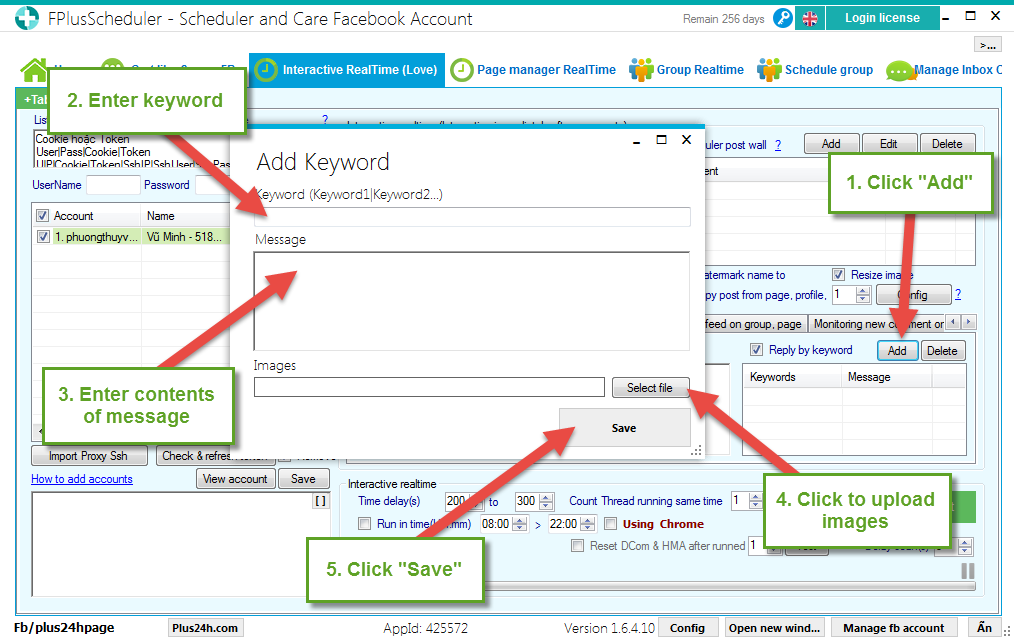The width and height of the screenshot is (1014, 640).
Task: Click the Open new window button
Action: pyautogui.click(x=775, y=628)
